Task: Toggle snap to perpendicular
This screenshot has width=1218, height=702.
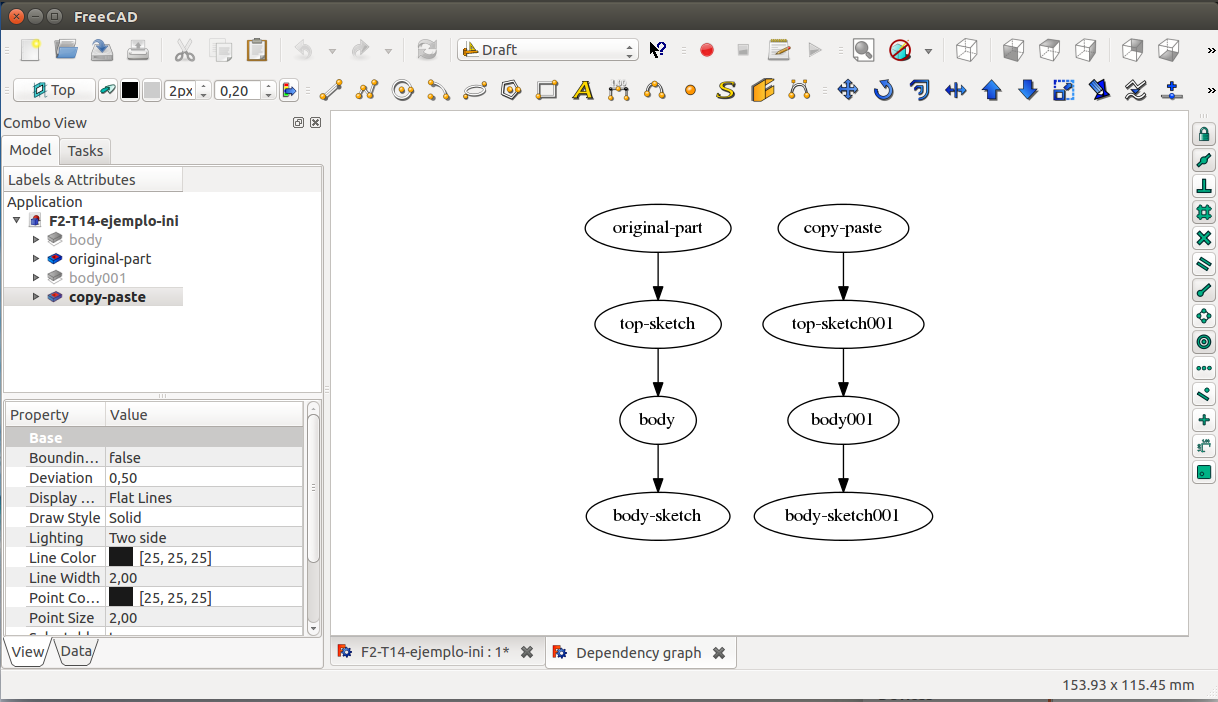Action: pyautogui.click(x=1204, y=186)
